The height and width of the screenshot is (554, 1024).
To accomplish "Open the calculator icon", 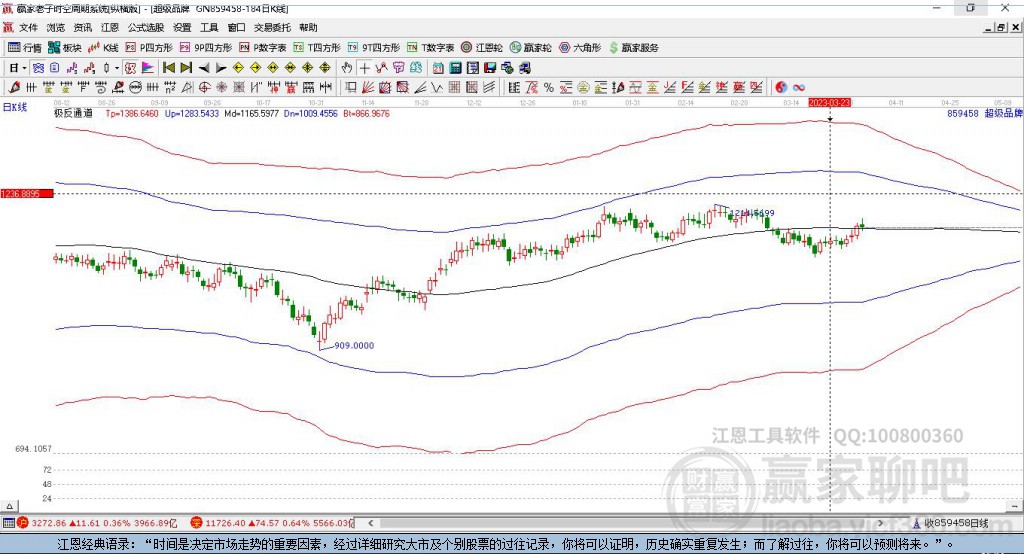I will (456, 67).
